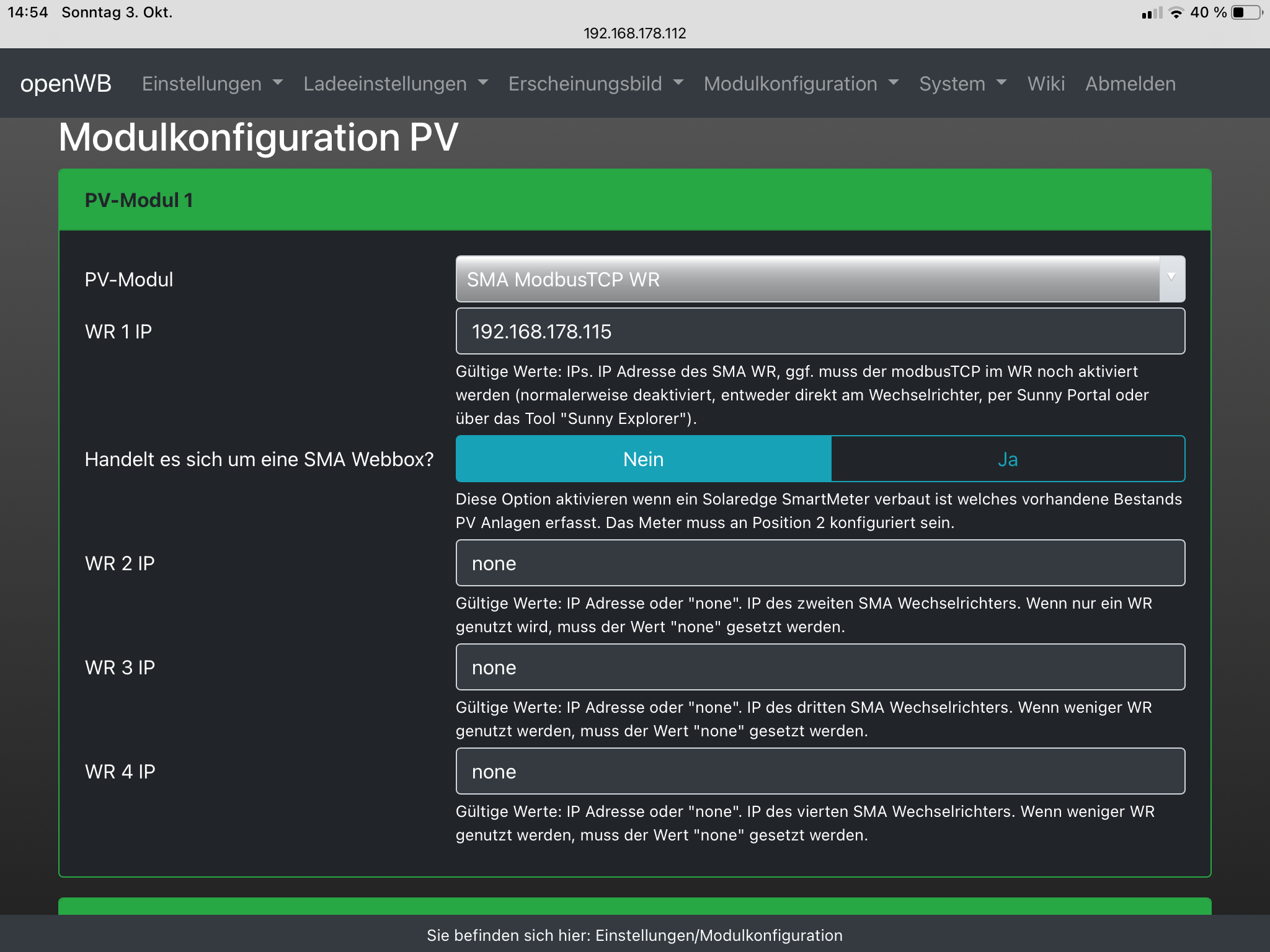Screen dimensions: 1270x952
Task: Open SMA ModbusTCP WR module selector
Action: (x=806, y=280)
